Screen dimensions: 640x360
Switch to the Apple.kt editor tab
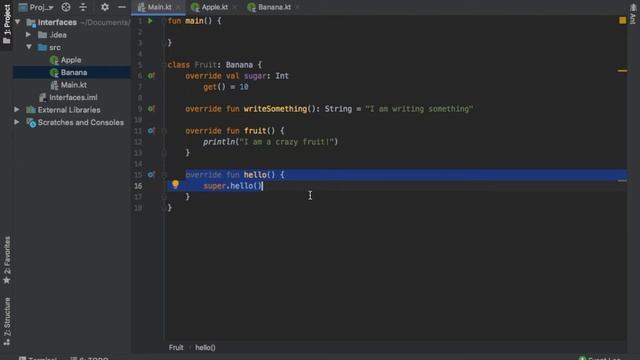tap(214, 7)
